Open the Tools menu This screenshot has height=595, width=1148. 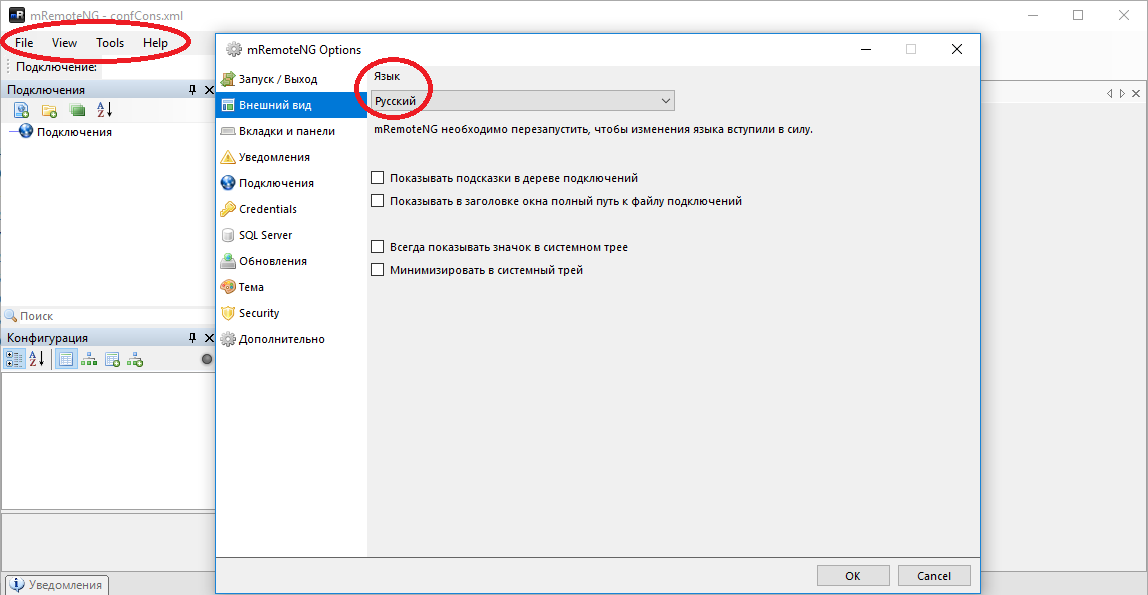point(110,42)
